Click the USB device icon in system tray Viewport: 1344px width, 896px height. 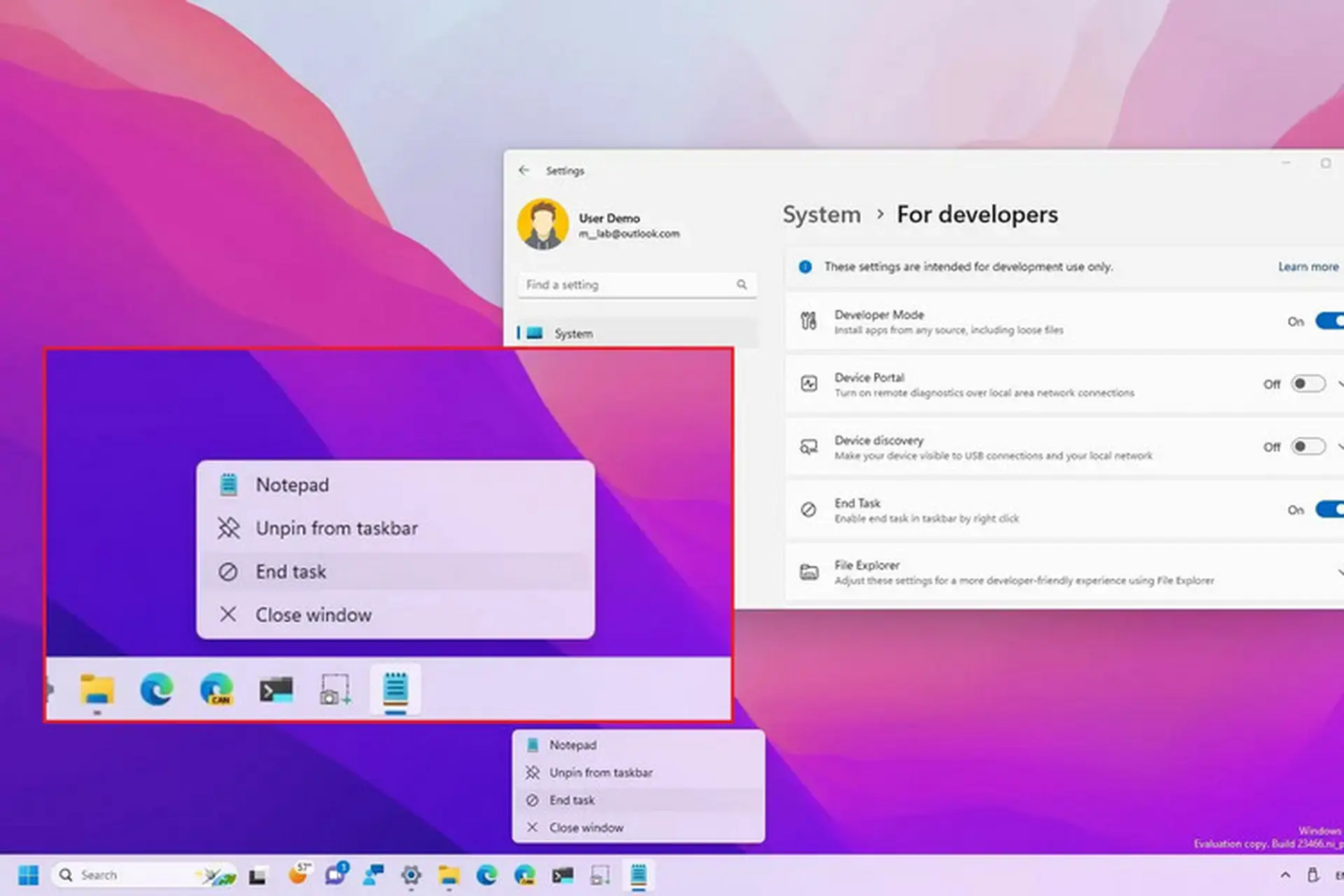click(1313, 875)
